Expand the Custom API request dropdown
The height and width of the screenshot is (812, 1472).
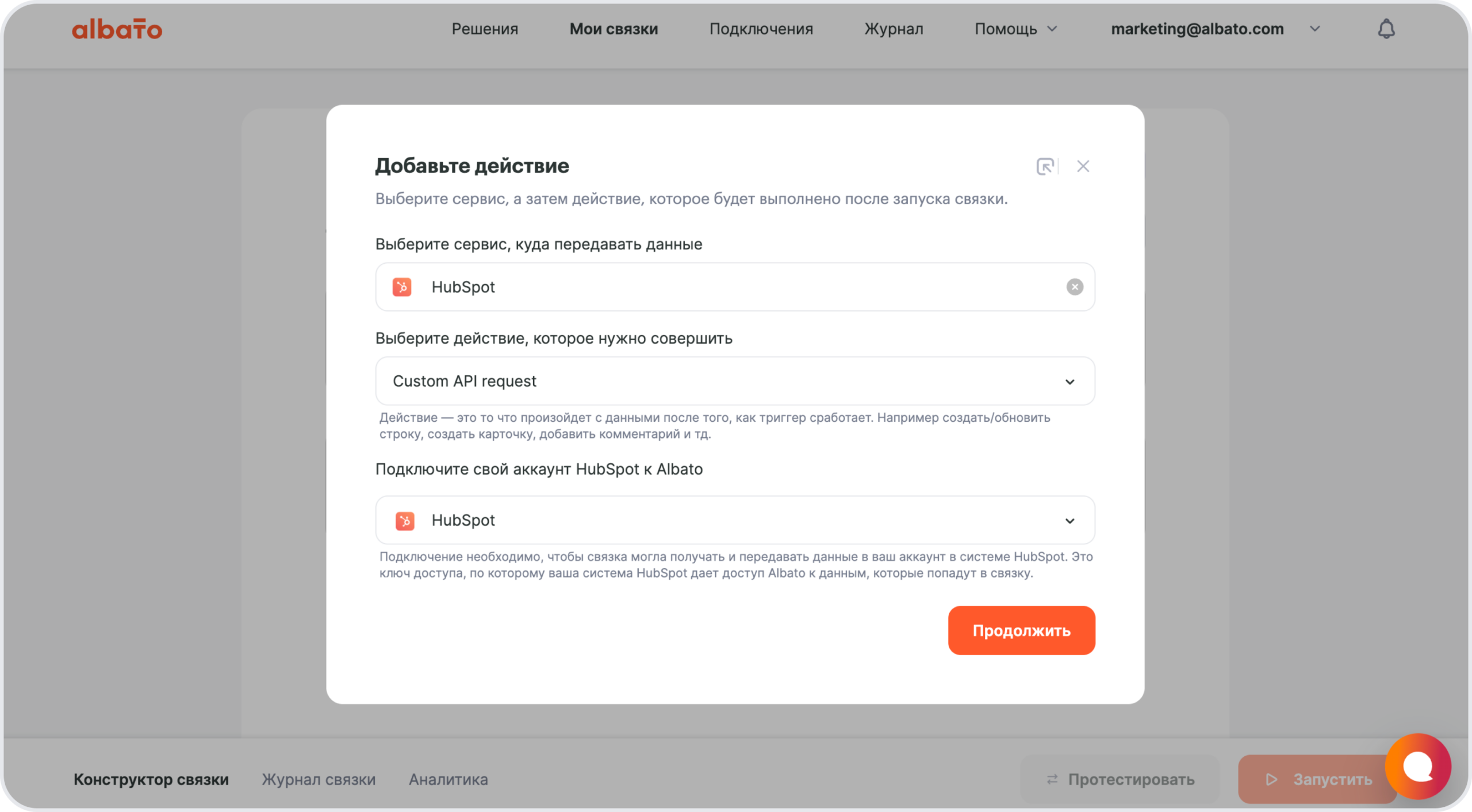click(1069, 382)
